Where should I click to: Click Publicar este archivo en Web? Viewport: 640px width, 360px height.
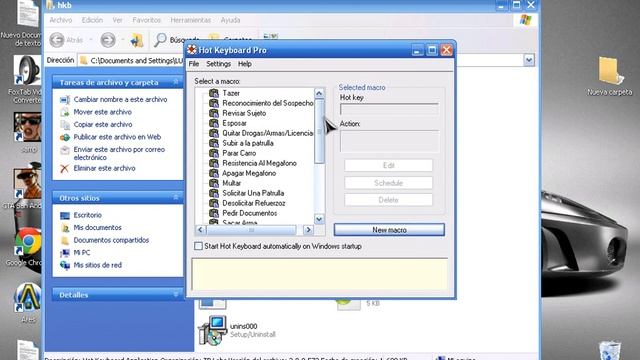(x=117, y=137)
